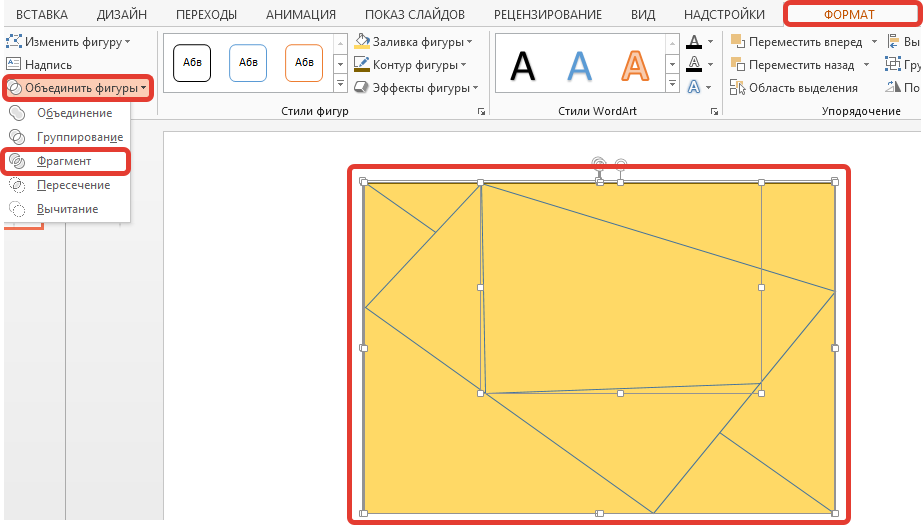The image size is (923, 525).
Task: Click the text fill A icon
Action: (x=695, y=42)
